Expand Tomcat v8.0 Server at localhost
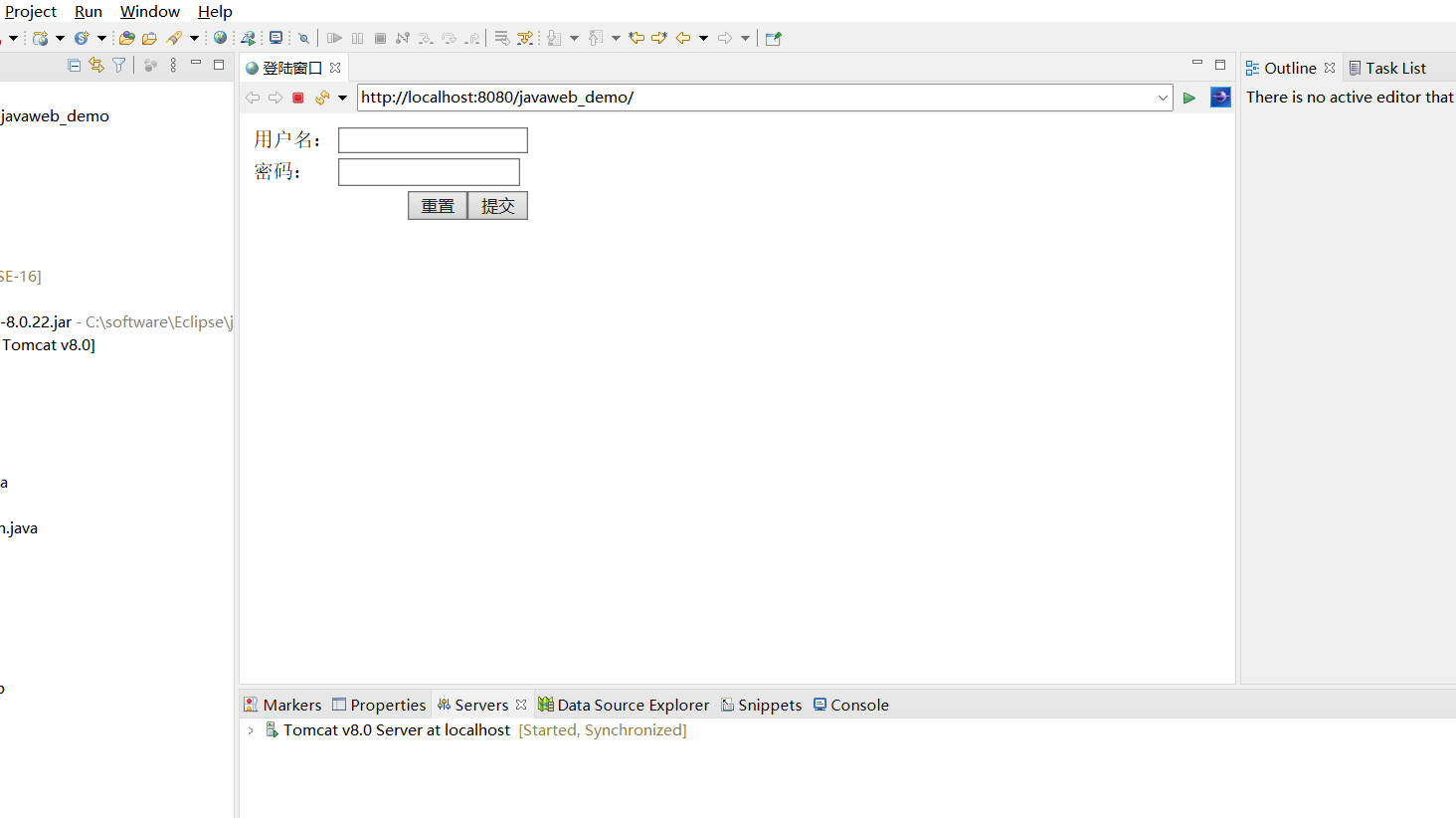Viewport: 1456px width, 818px height. tap(250, 729)
